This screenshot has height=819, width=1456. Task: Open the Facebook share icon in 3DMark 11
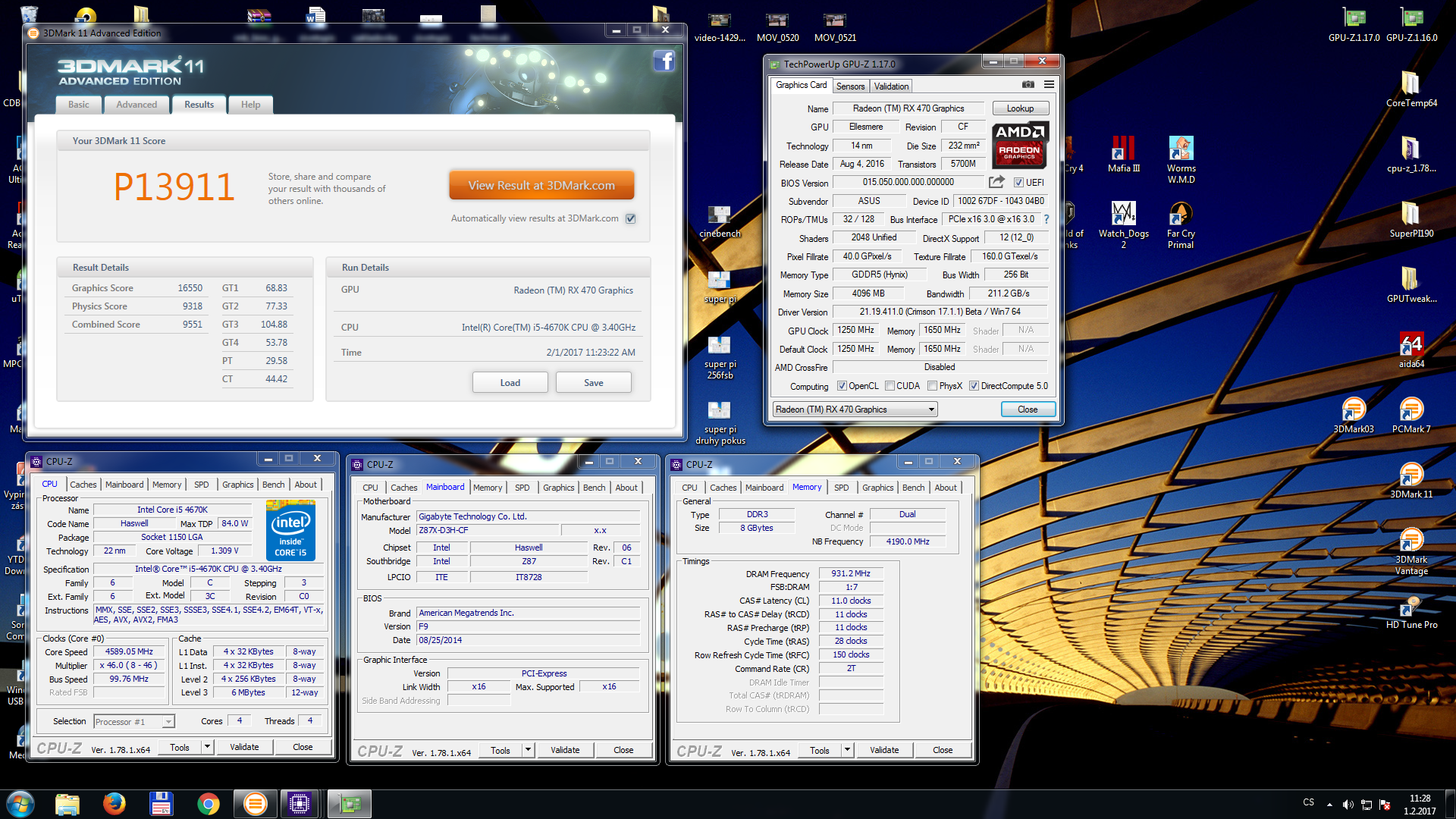[x=664, y=61]
